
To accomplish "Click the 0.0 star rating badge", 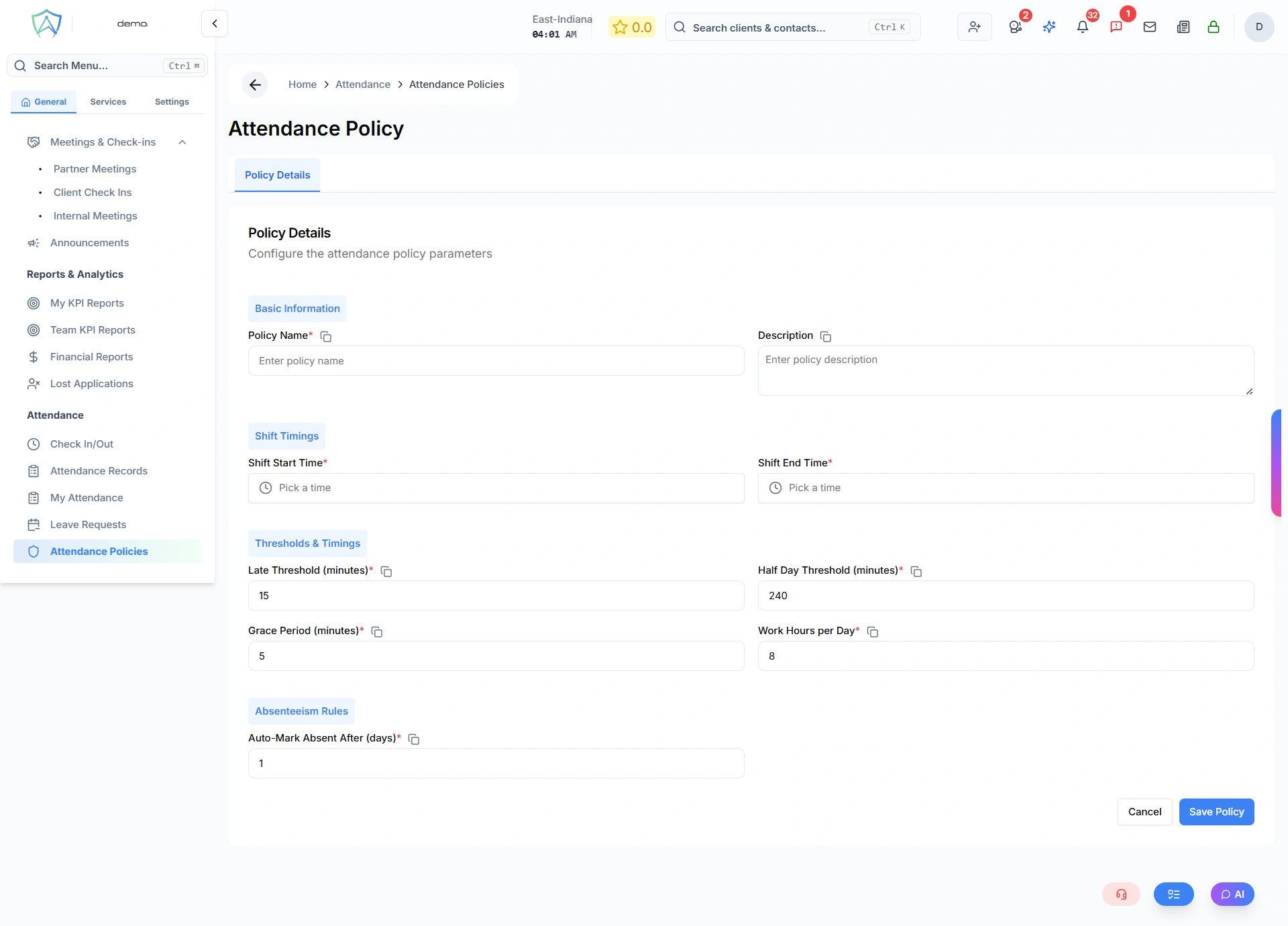I will pyautogui.click(x=631, y=27).
